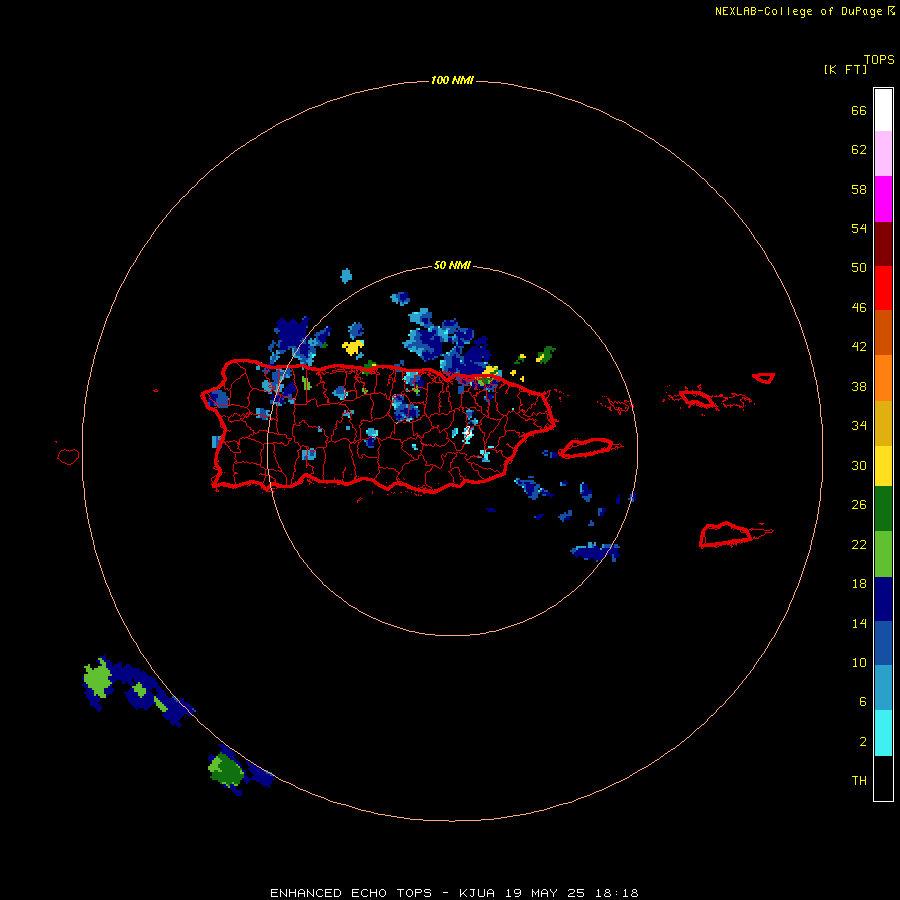Select the 18 legend value
900x900 pixels.
[859, 584]
